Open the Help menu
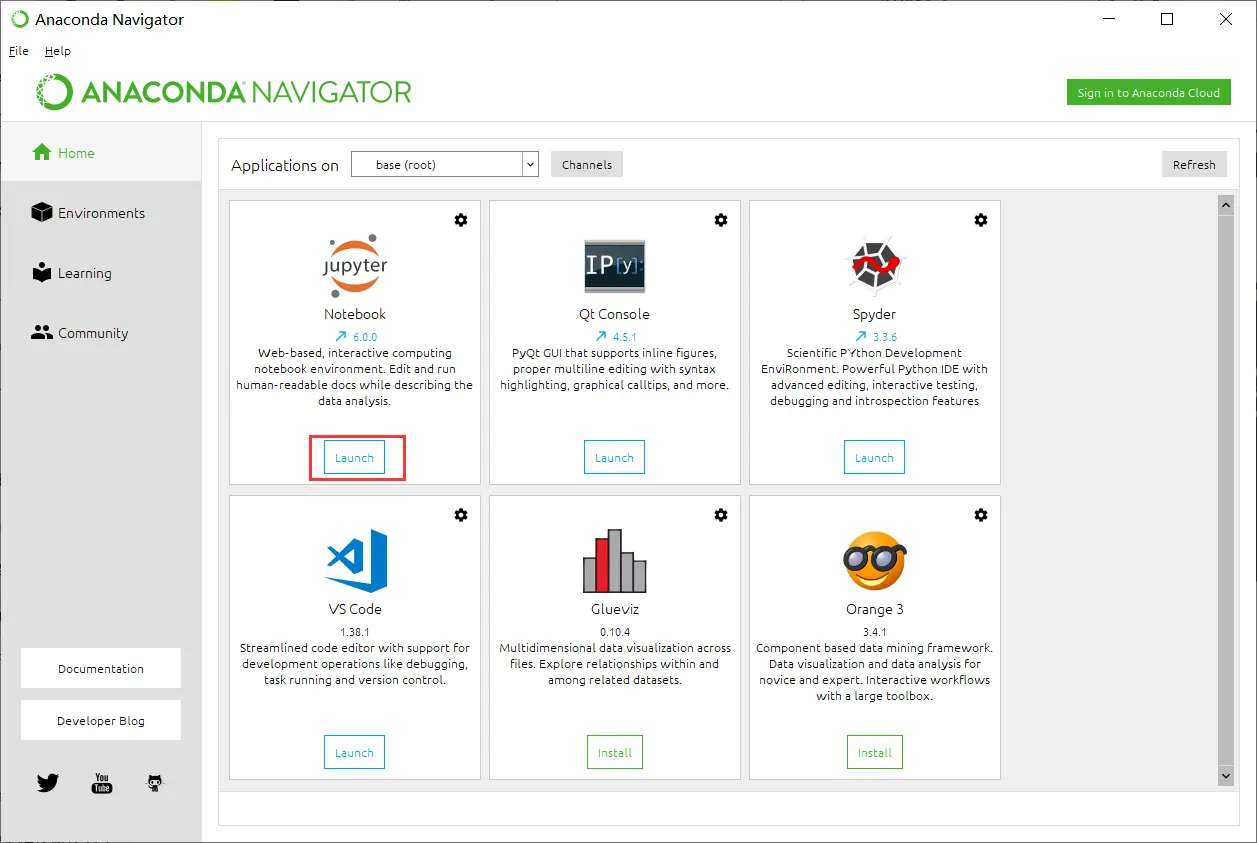The width and height of the screenshot is (1257, 843). coord(58,51)
